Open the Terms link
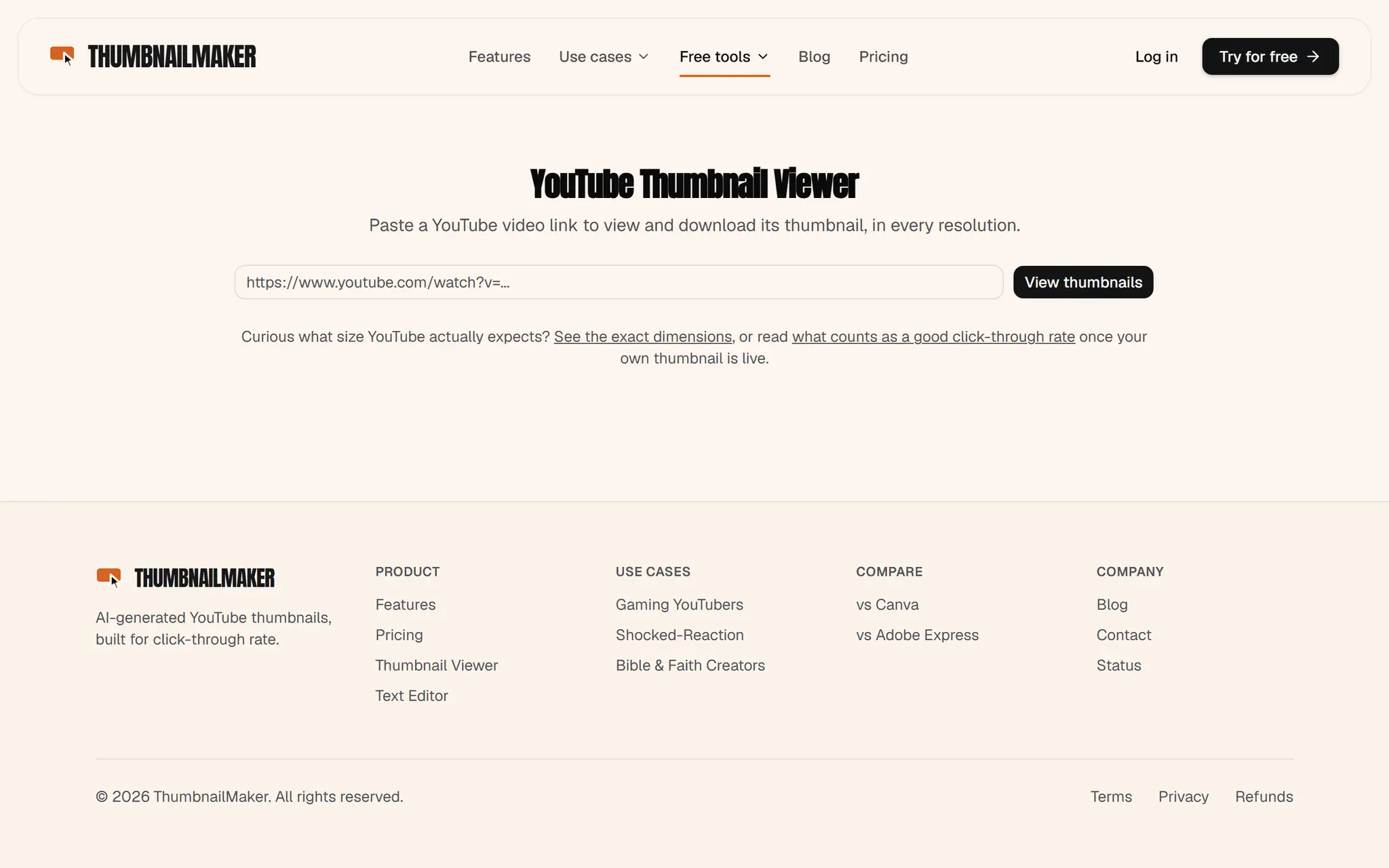The width and height of the screenshot is (1389, 868). tap(1111, 796)
